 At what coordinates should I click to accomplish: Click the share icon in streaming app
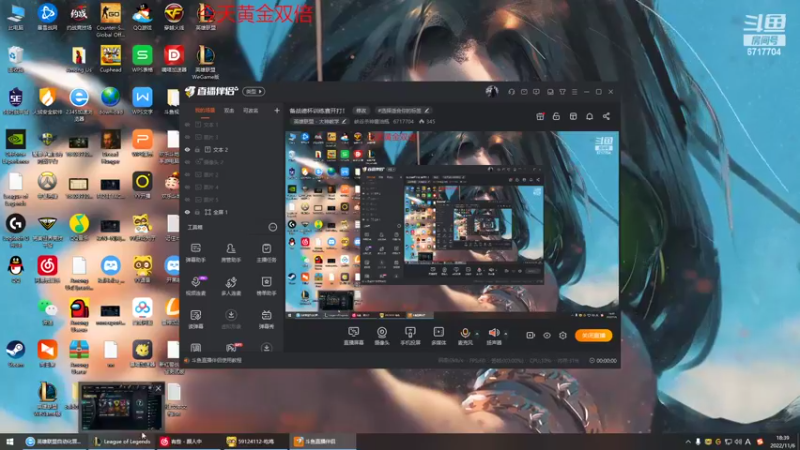(x=606, y=116)
